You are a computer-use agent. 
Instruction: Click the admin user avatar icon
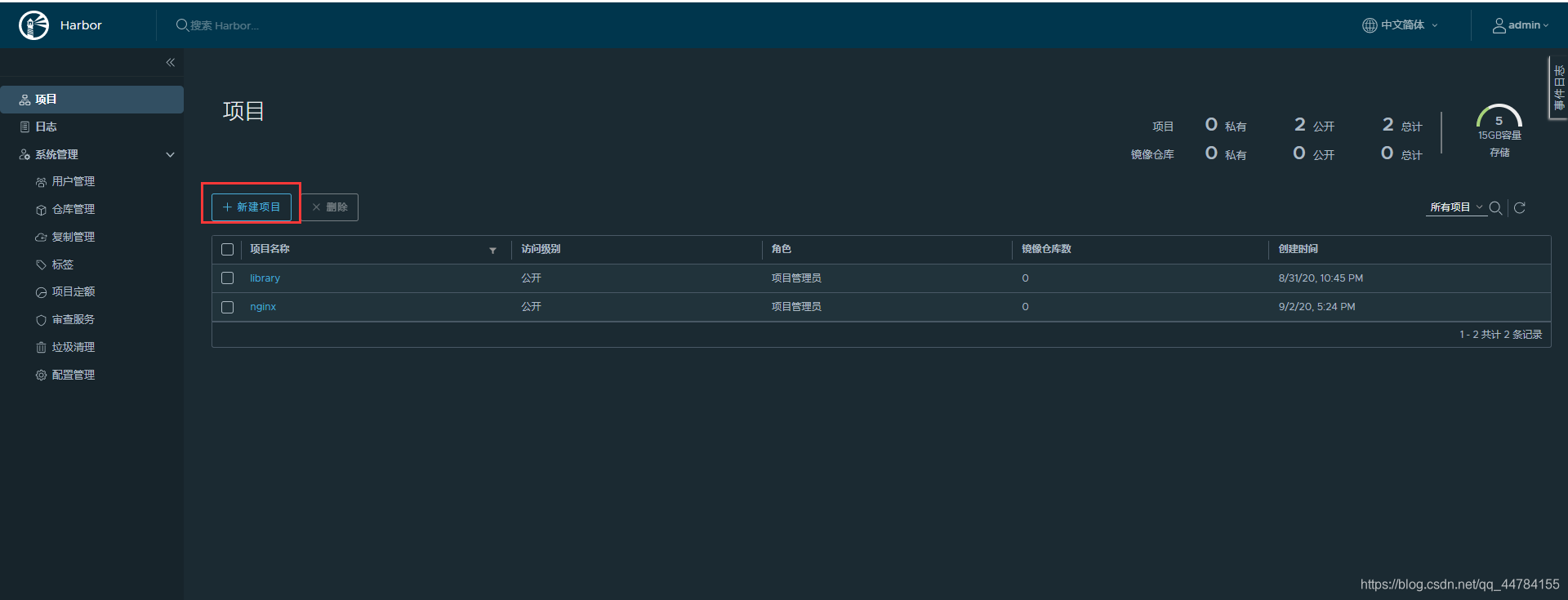point(1499,25)
